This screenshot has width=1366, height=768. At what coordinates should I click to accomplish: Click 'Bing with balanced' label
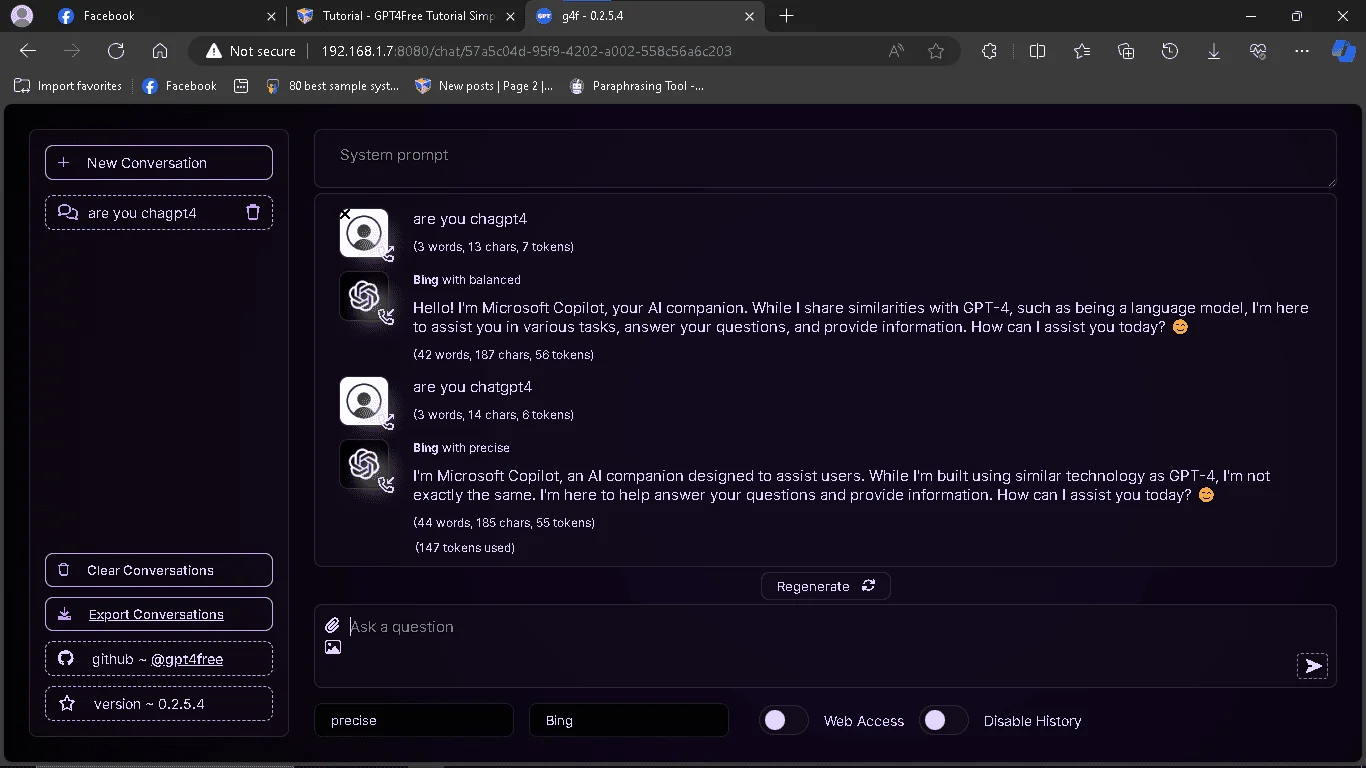coord(467,280)
